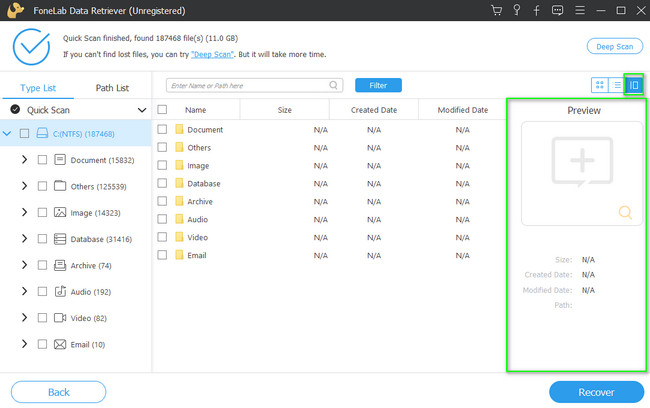The width and height of the screenshot is (650, 408).
Task: Click the register key icon
Action: tap(517, 10)
